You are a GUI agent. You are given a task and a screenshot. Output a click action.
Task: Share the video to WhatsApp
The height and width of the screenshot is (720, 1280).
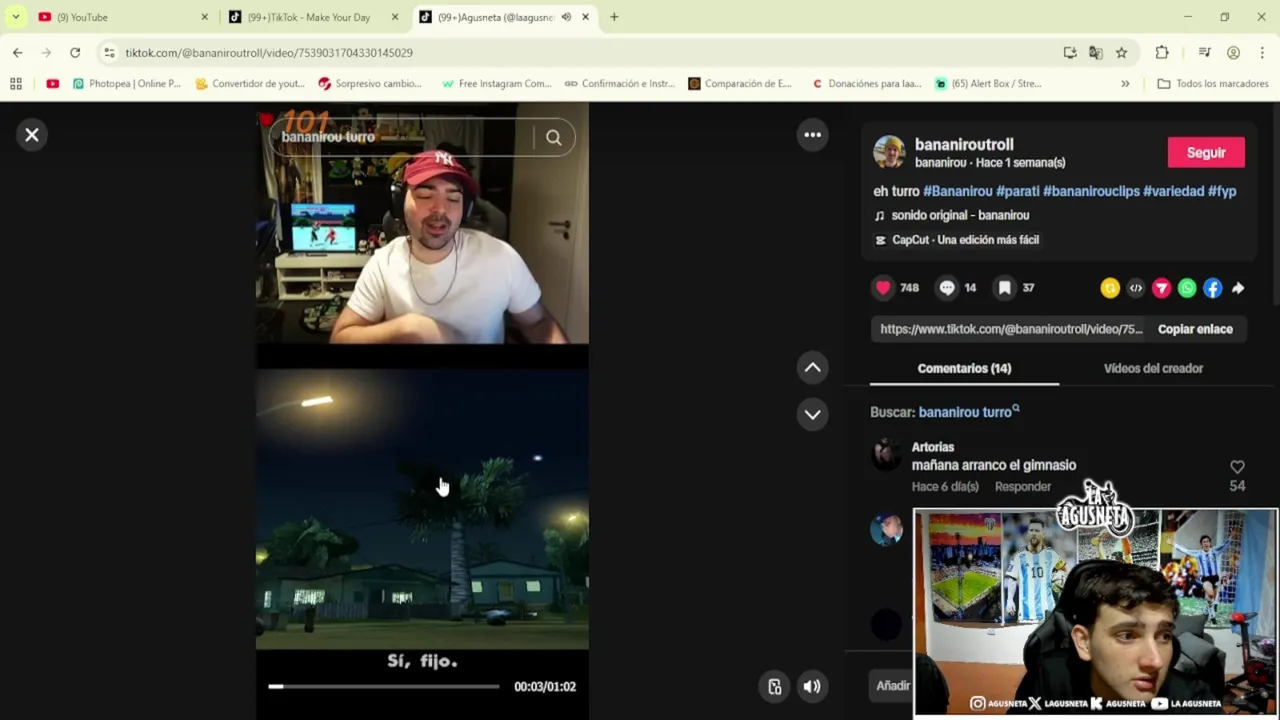coord(1187,288)
